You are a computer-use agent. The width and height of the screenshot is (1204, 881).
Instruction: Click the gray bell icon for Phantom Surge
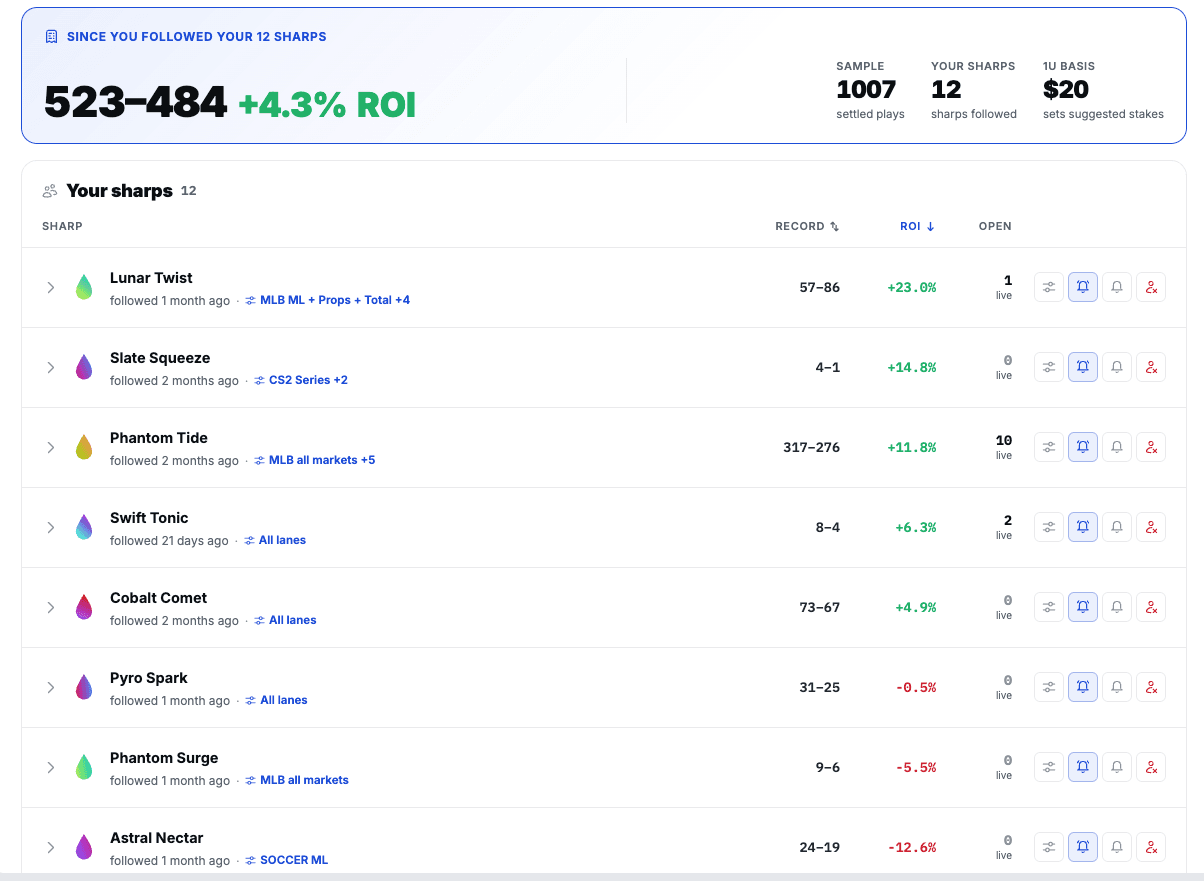click(x=1117, y=767)
